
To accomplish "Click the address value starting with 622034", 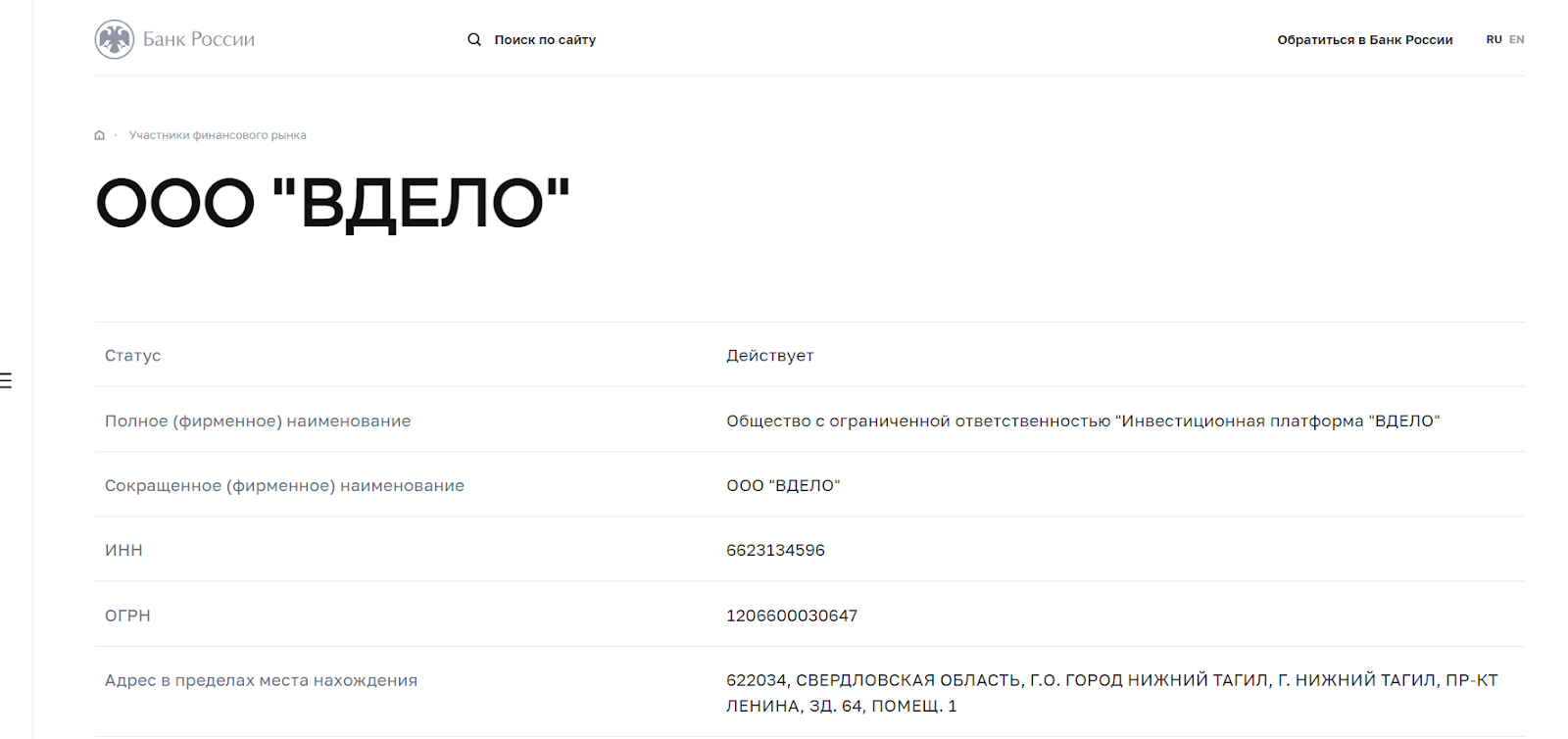I will [1112, 693].
